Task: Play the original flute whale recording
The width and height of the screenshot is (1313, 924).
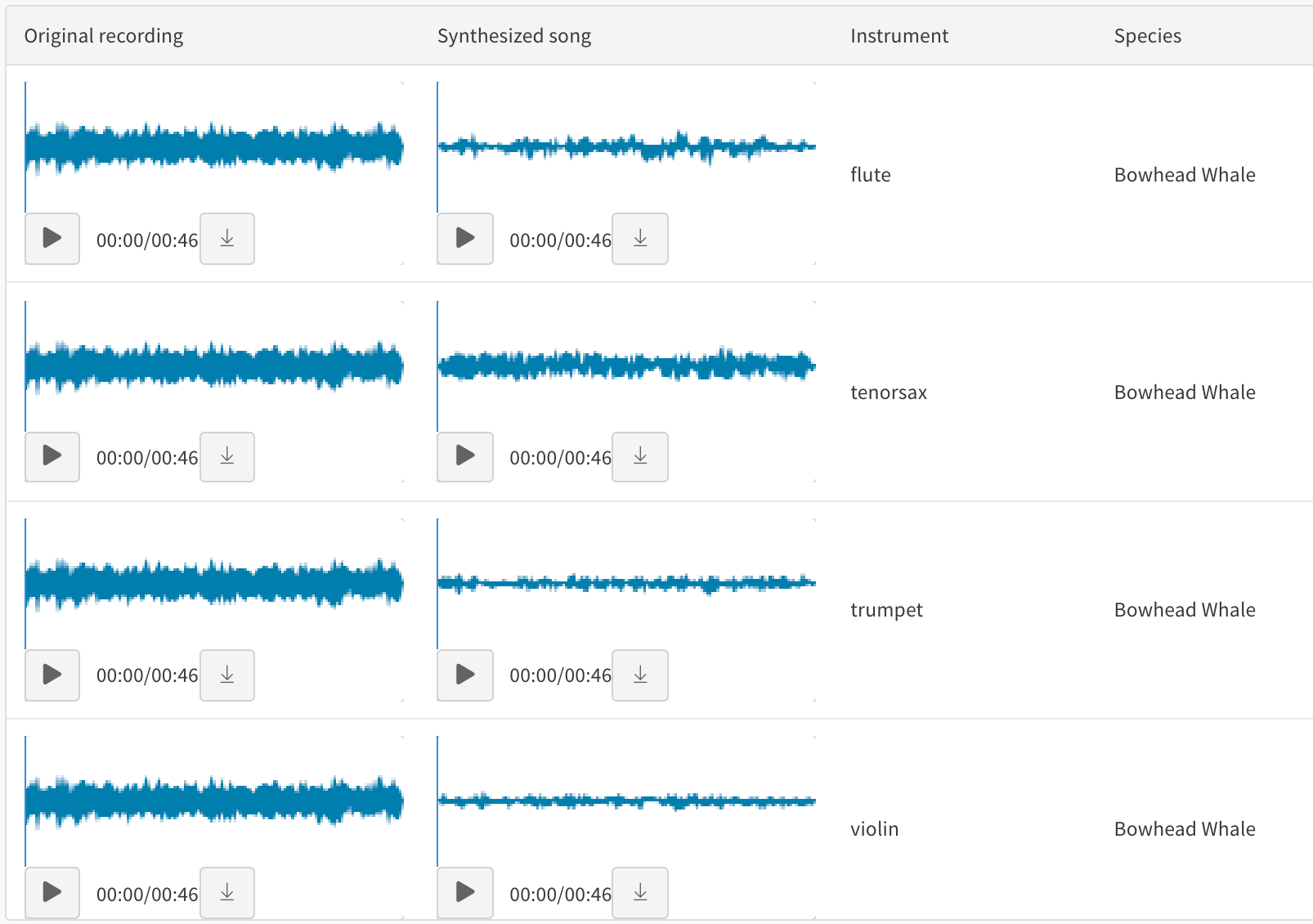Action: (52, 239)
